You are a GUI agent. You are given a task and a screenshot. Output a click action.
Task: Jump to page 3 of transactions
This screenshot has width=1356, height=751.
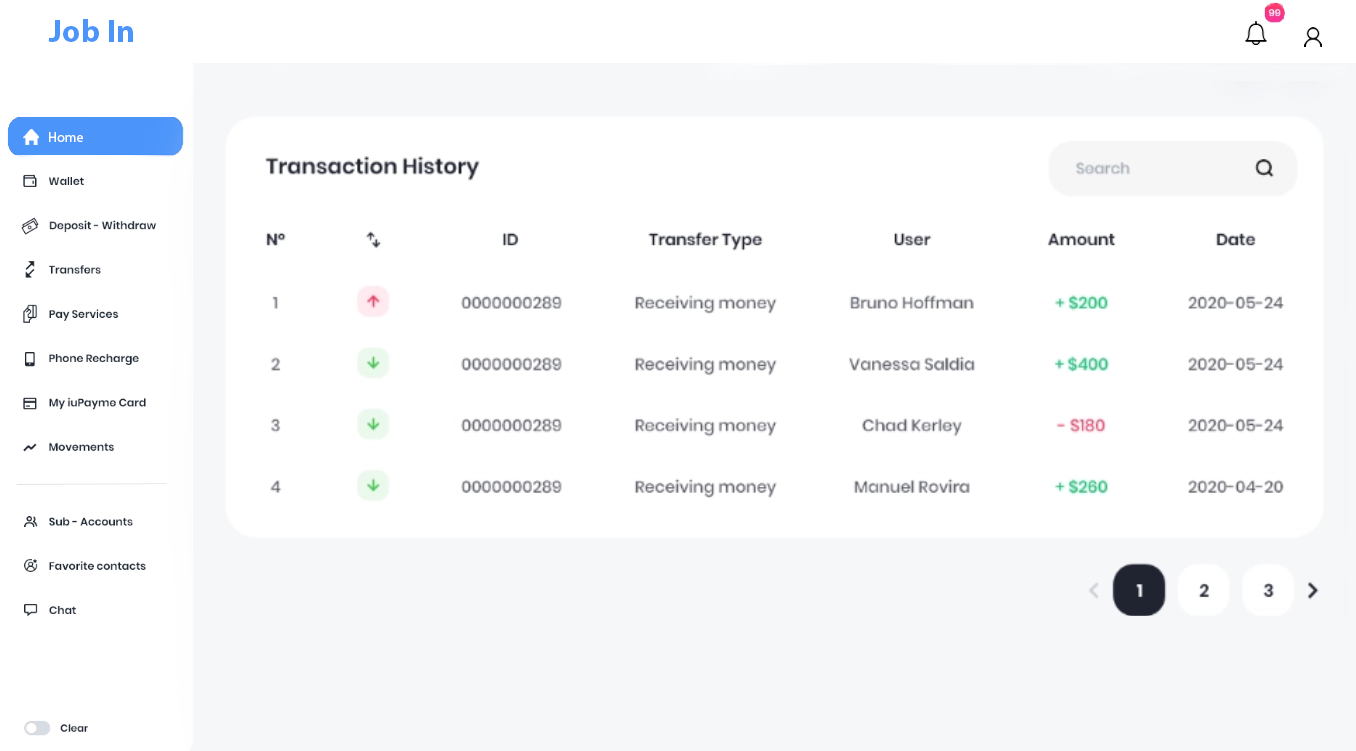(1267, 590)
